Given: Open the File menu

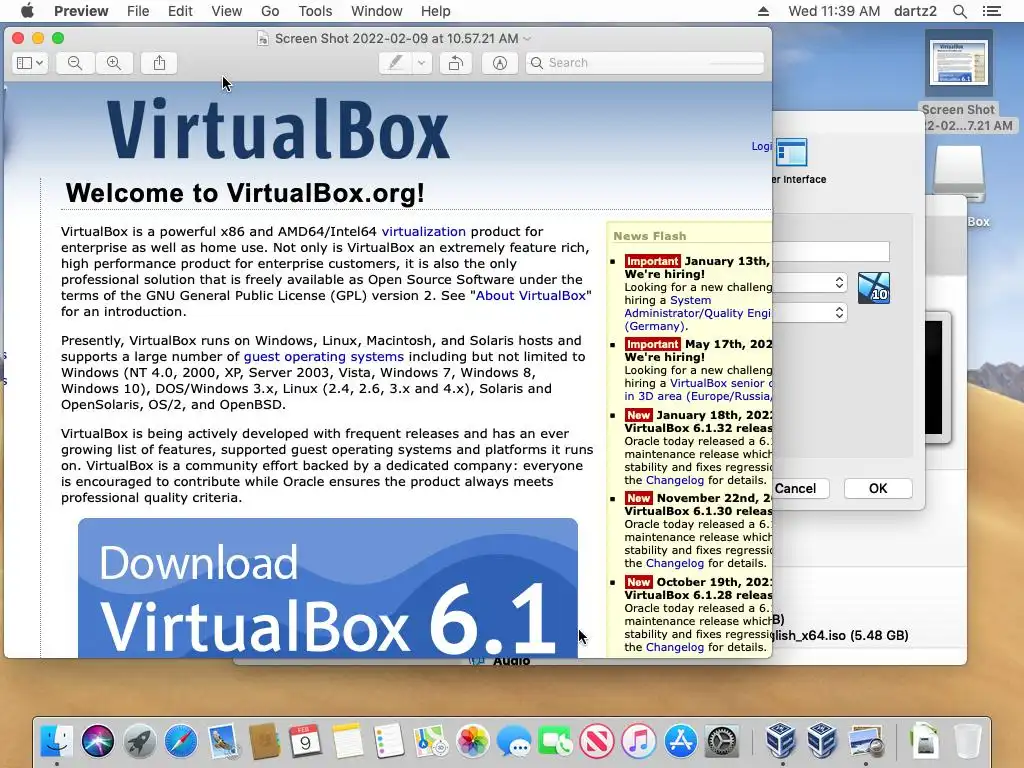Looking at the screenshot, I should click(x=138, y=11).
